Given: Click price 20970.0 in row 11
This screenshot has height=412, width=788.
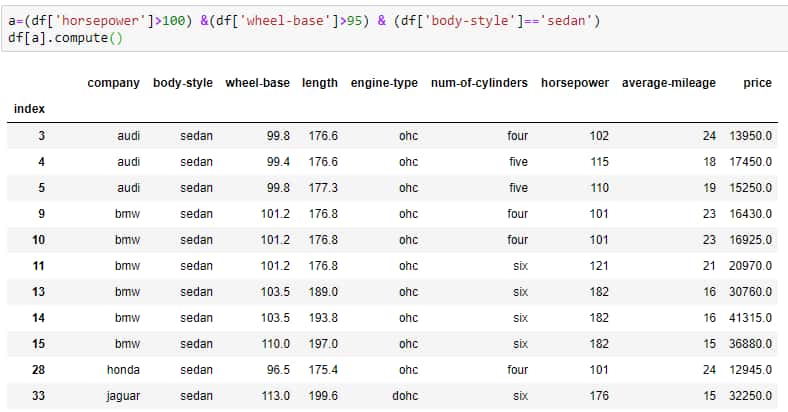Looking at the screenshot, I should point(750,266).
